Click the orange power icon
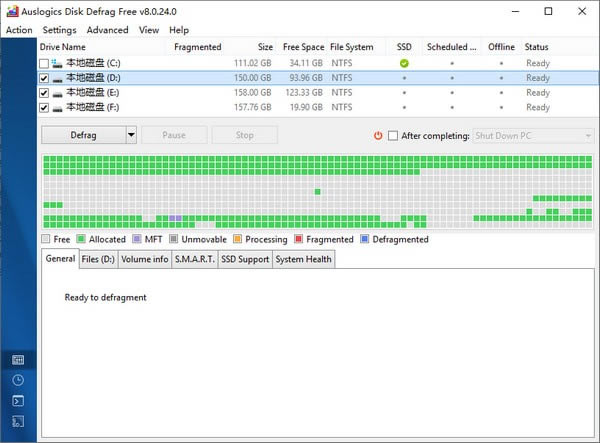The width and height of the screenshot is (600, 443). (x=378, y=135)
